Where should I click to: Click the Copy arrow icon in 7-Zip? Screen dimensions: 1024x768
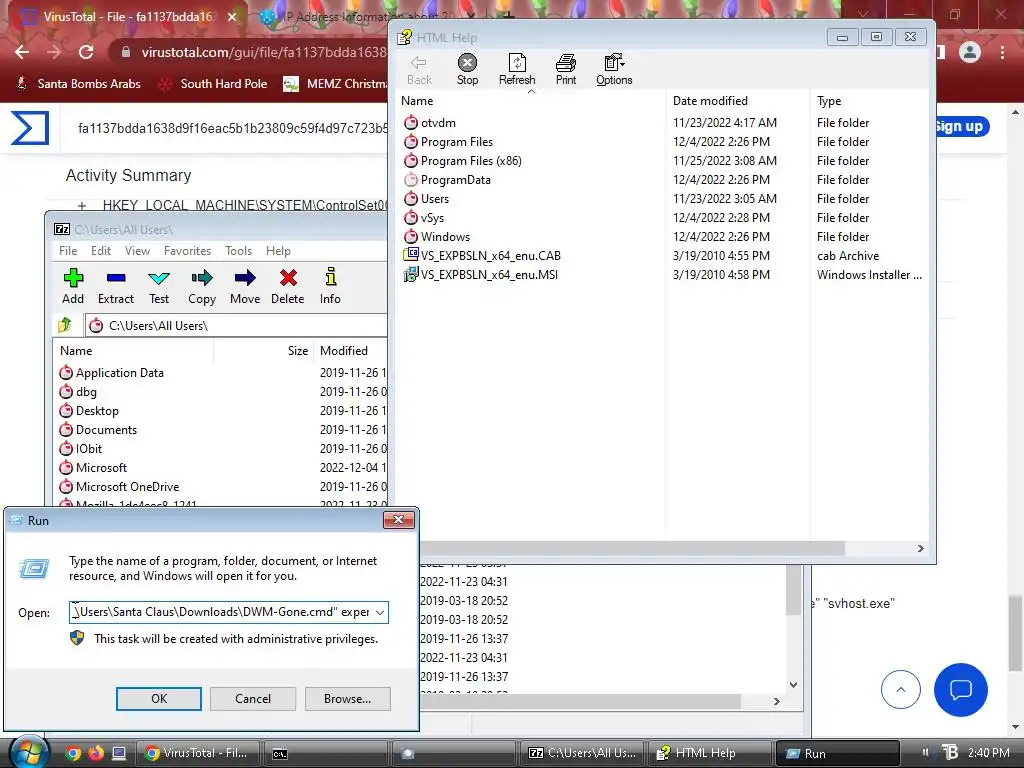[202, 278]
